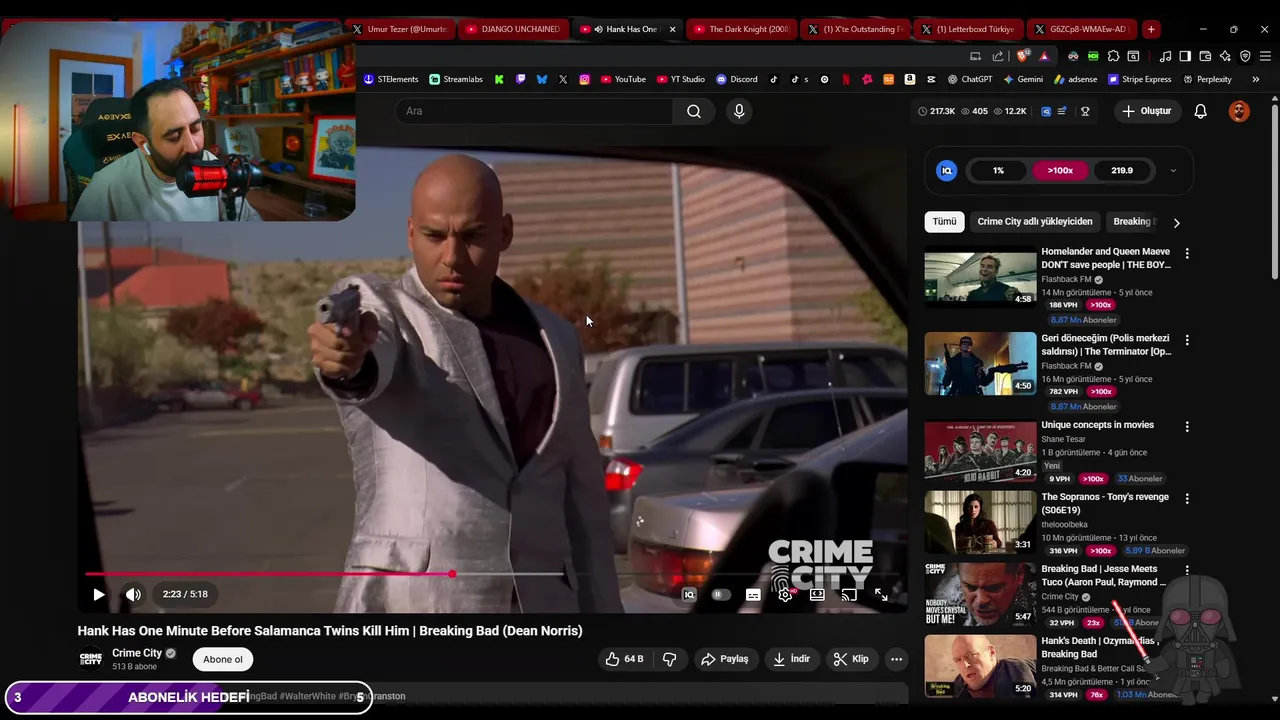Show next filter chips with arrow
Screen dimensions: 1280x720
[x=1176, y=222]
